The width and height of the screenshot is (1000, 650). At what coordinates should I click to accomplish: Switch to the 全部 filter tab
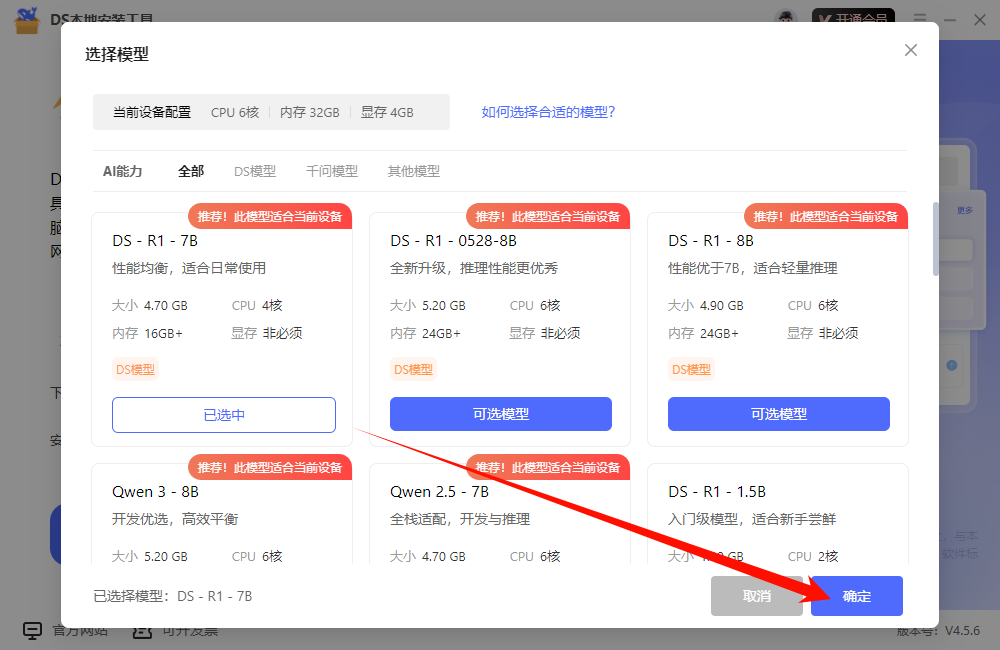tap(191, 171)
